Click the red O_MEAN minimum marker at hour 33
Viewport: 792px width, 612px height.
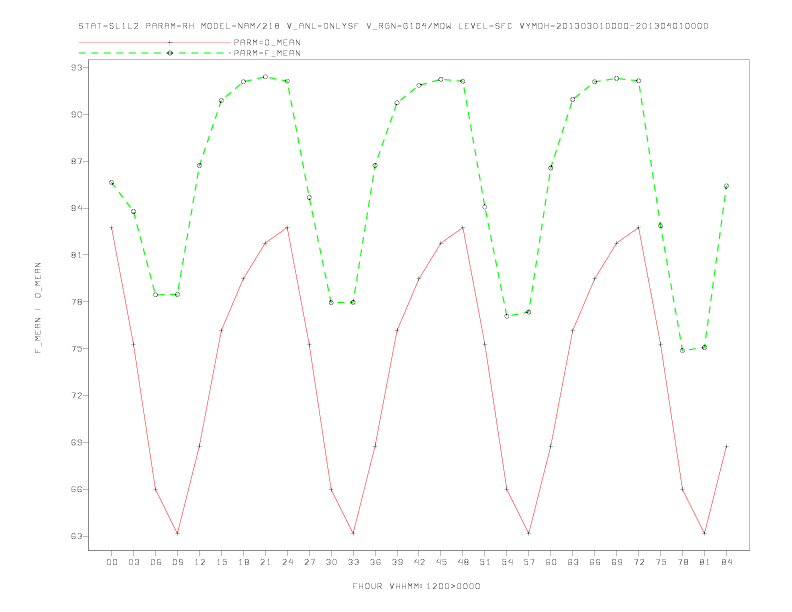point(353,533)
